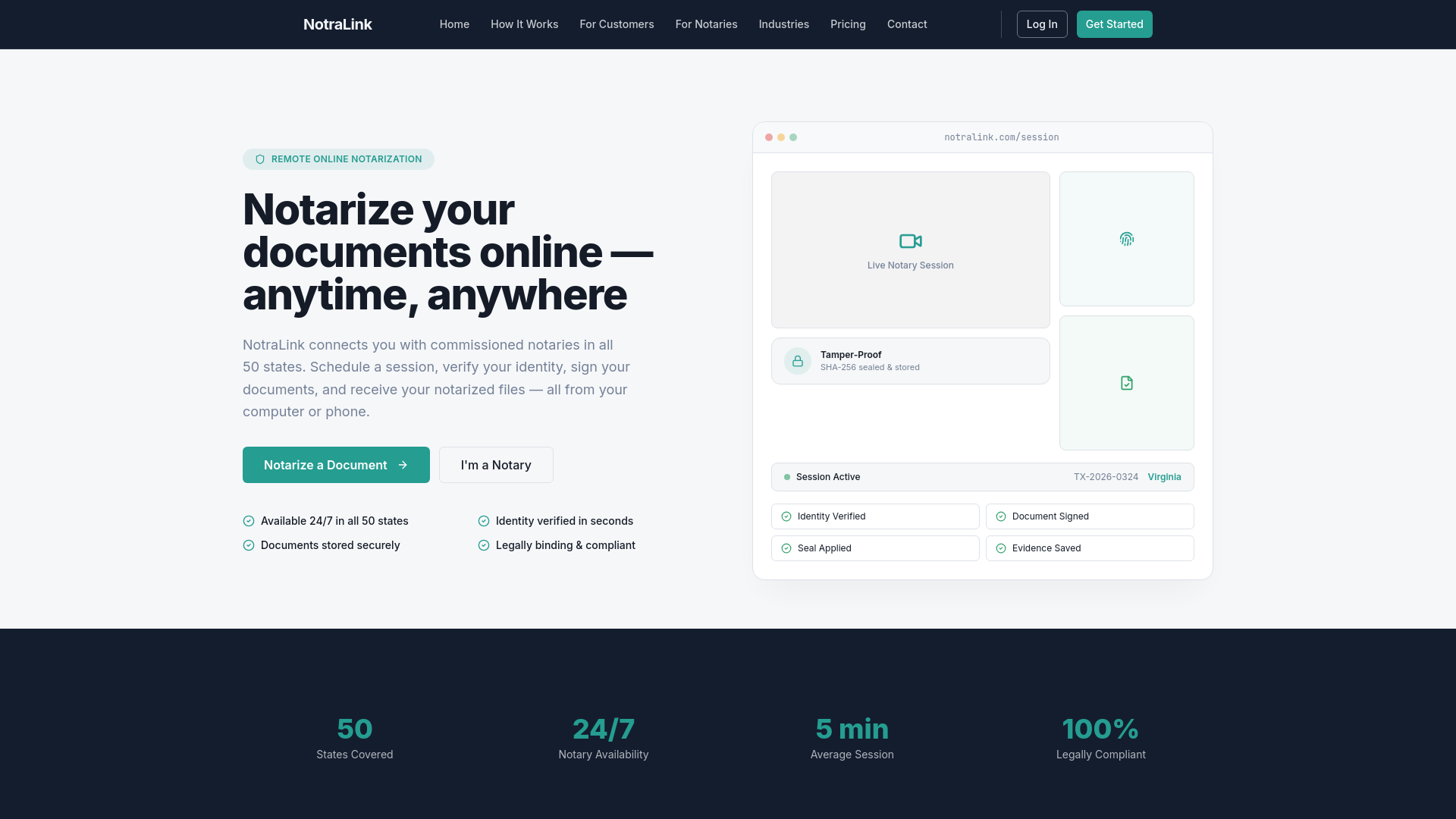Click shield icon in Remote Online Notarization badge
This screenshot has height=819, width=1456.
tap(260, 159)
